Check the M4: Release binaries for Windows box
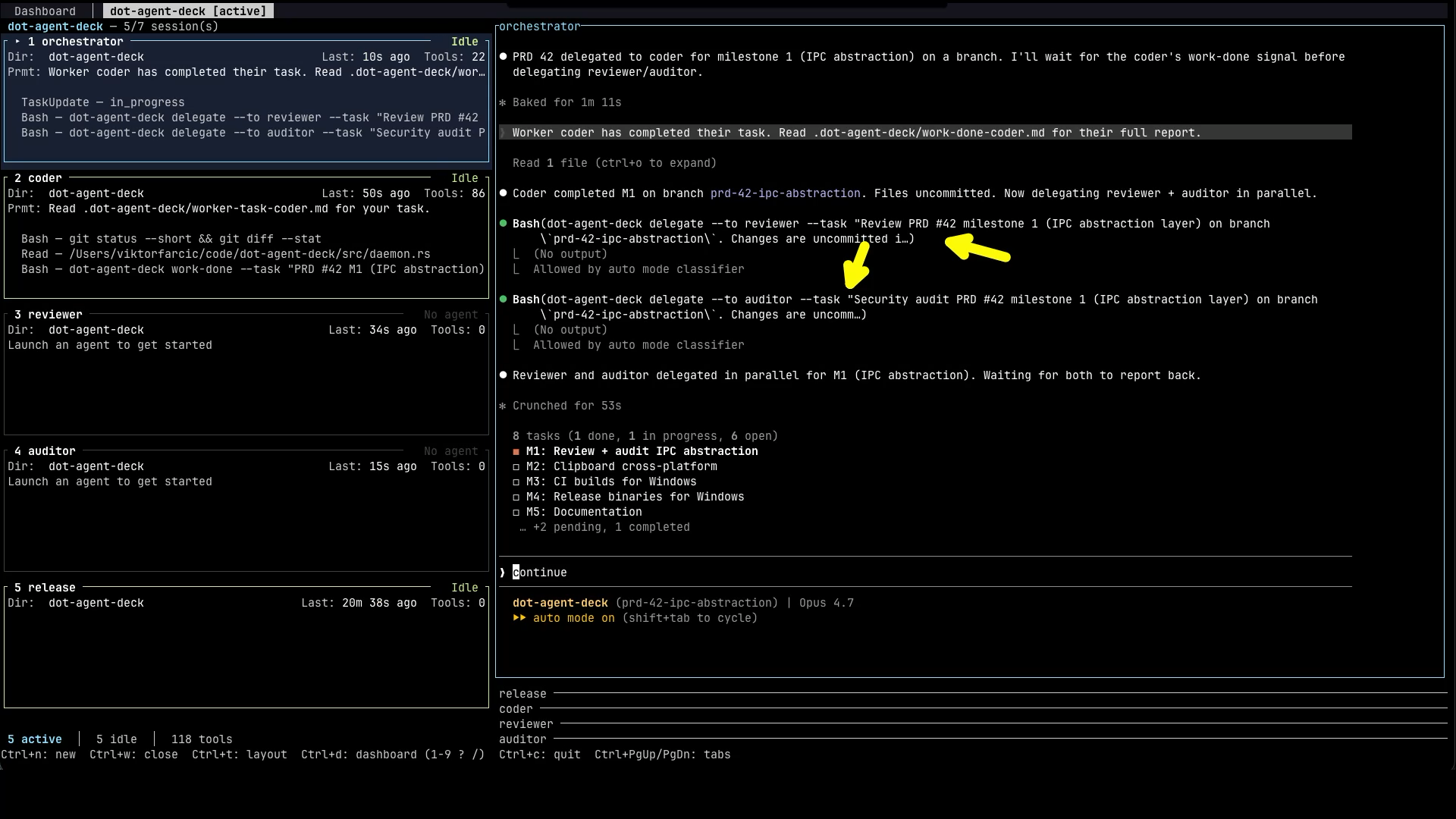 (516, 497)
